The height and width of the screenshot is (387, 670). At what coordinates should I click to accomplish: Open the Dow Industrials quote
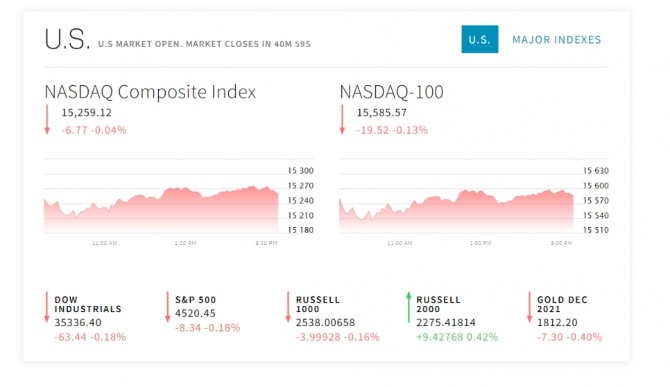click(88, 304)
